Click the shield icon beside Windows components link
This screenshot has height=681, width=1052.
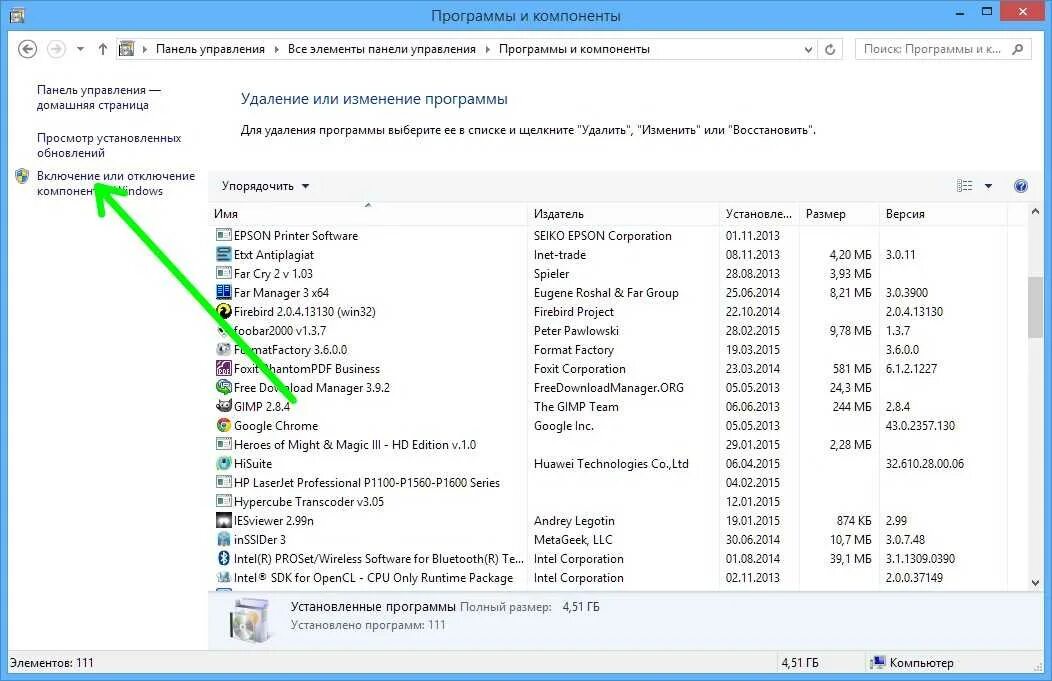tap(22, 176)
